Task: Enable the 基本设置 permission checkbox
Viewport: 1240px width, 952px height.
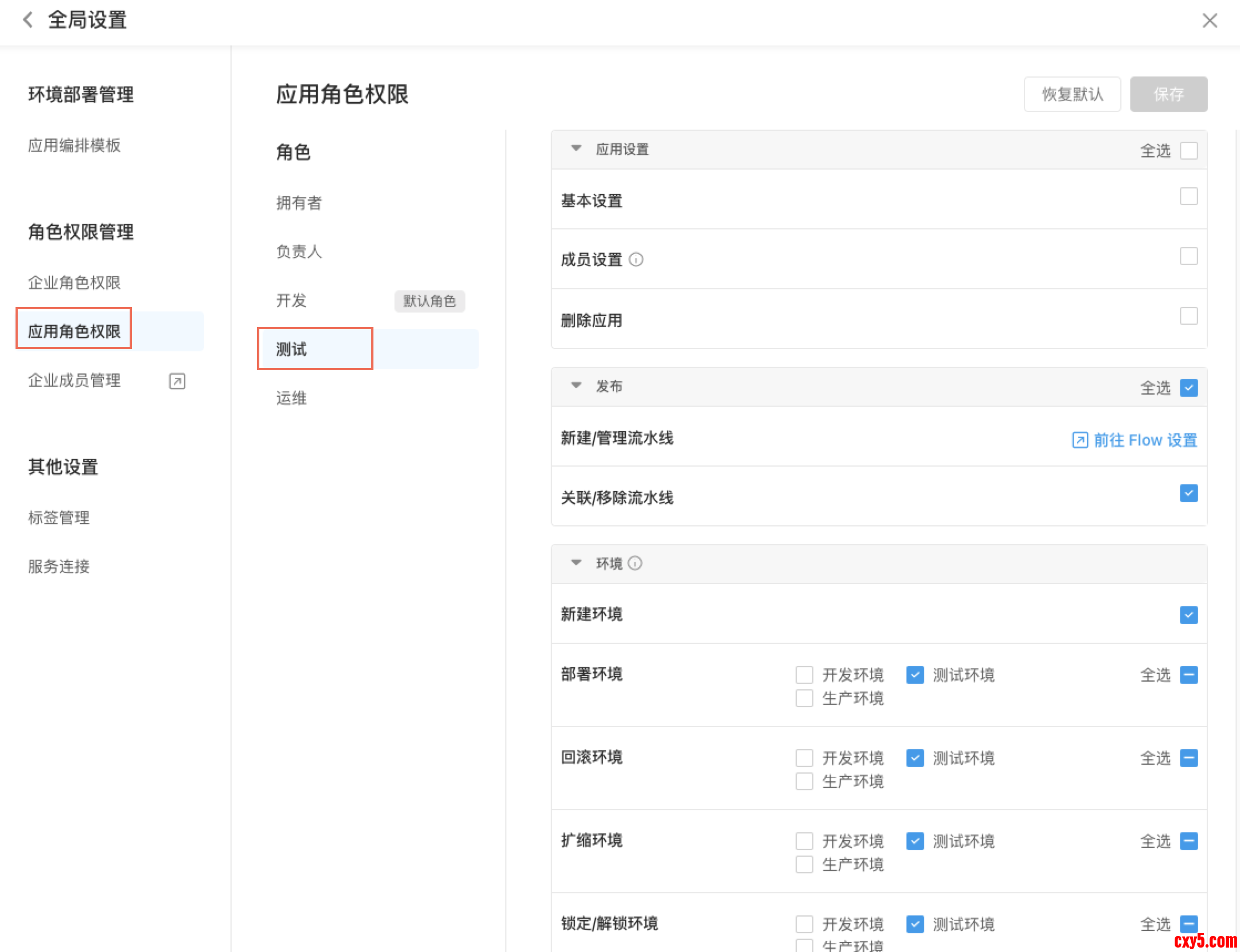Action: click(x=1188, y=197)
